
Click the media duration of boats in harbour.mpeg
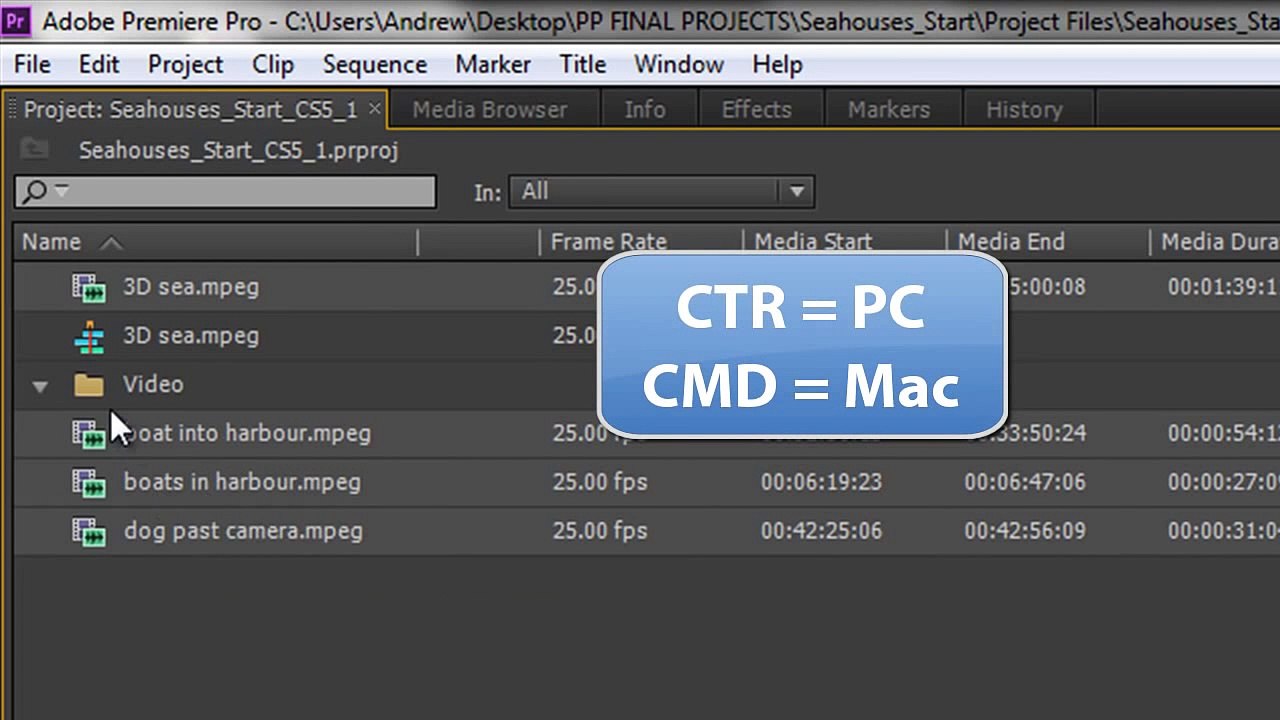pos(1223,482)
